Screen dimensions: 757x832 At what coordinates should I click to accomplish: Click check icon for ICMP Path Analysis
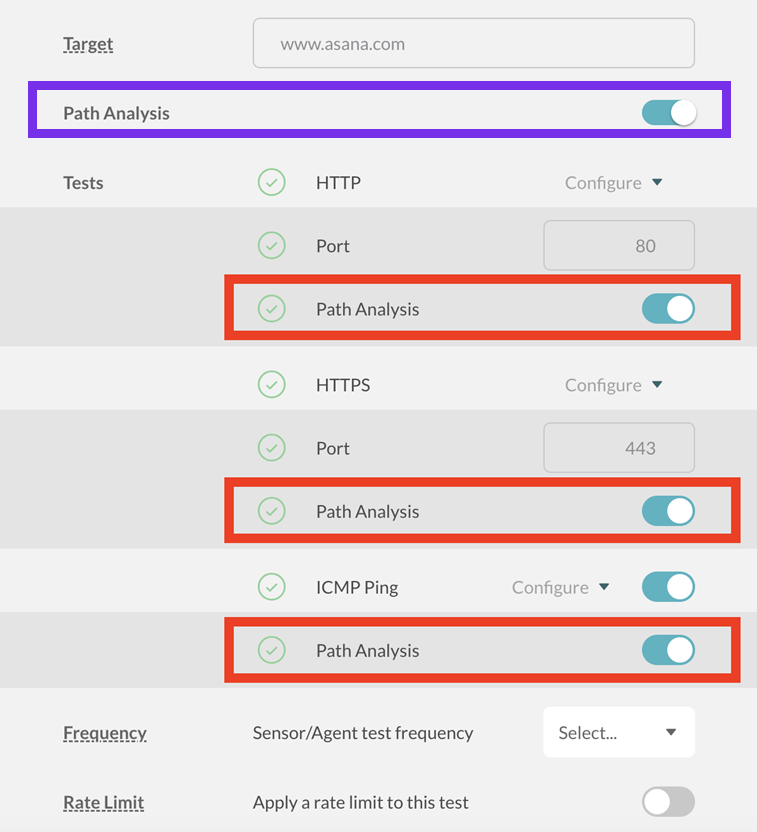point(272,650)
